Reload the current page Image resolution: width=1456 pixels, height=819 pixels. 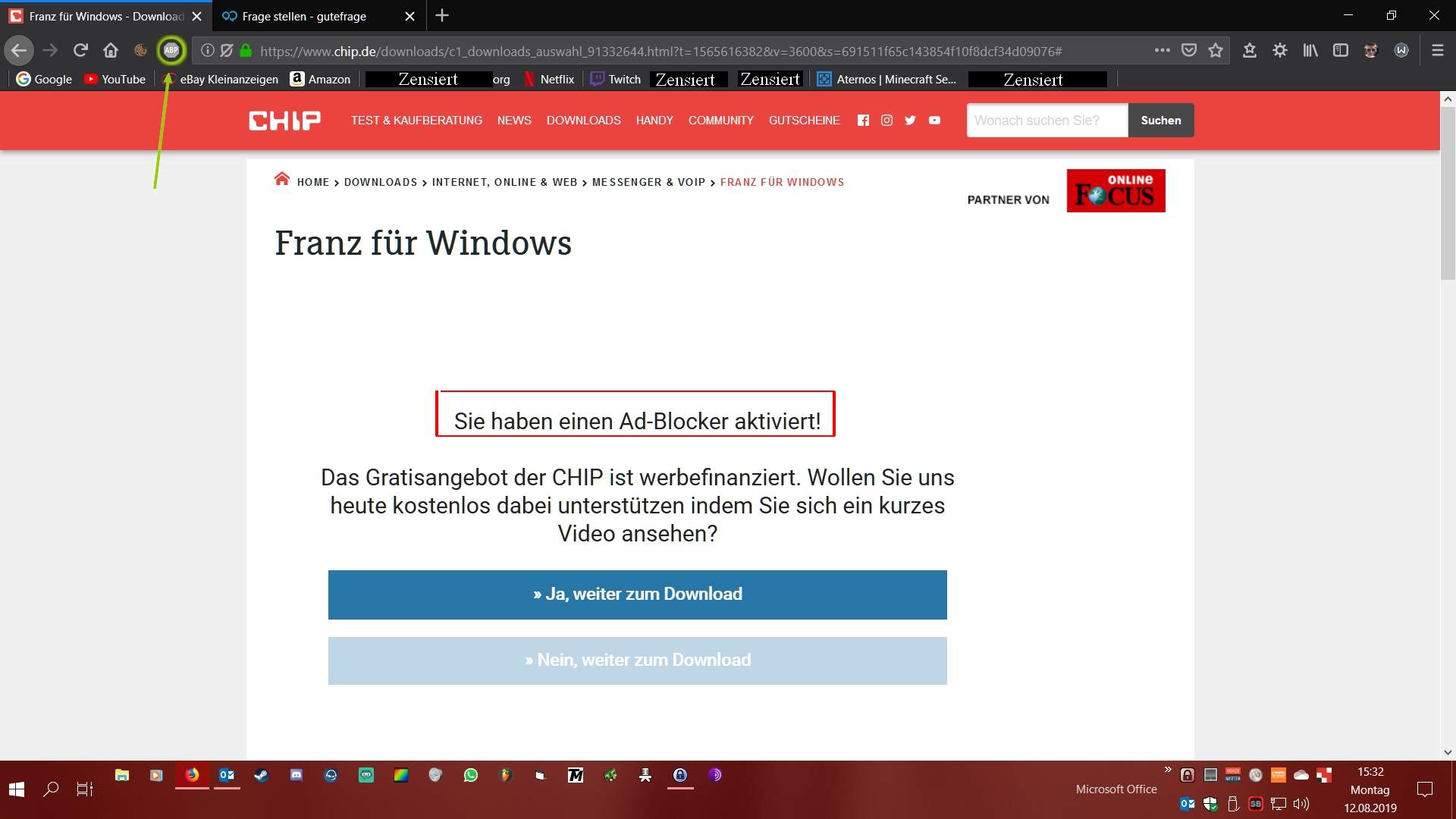point(80,51)
